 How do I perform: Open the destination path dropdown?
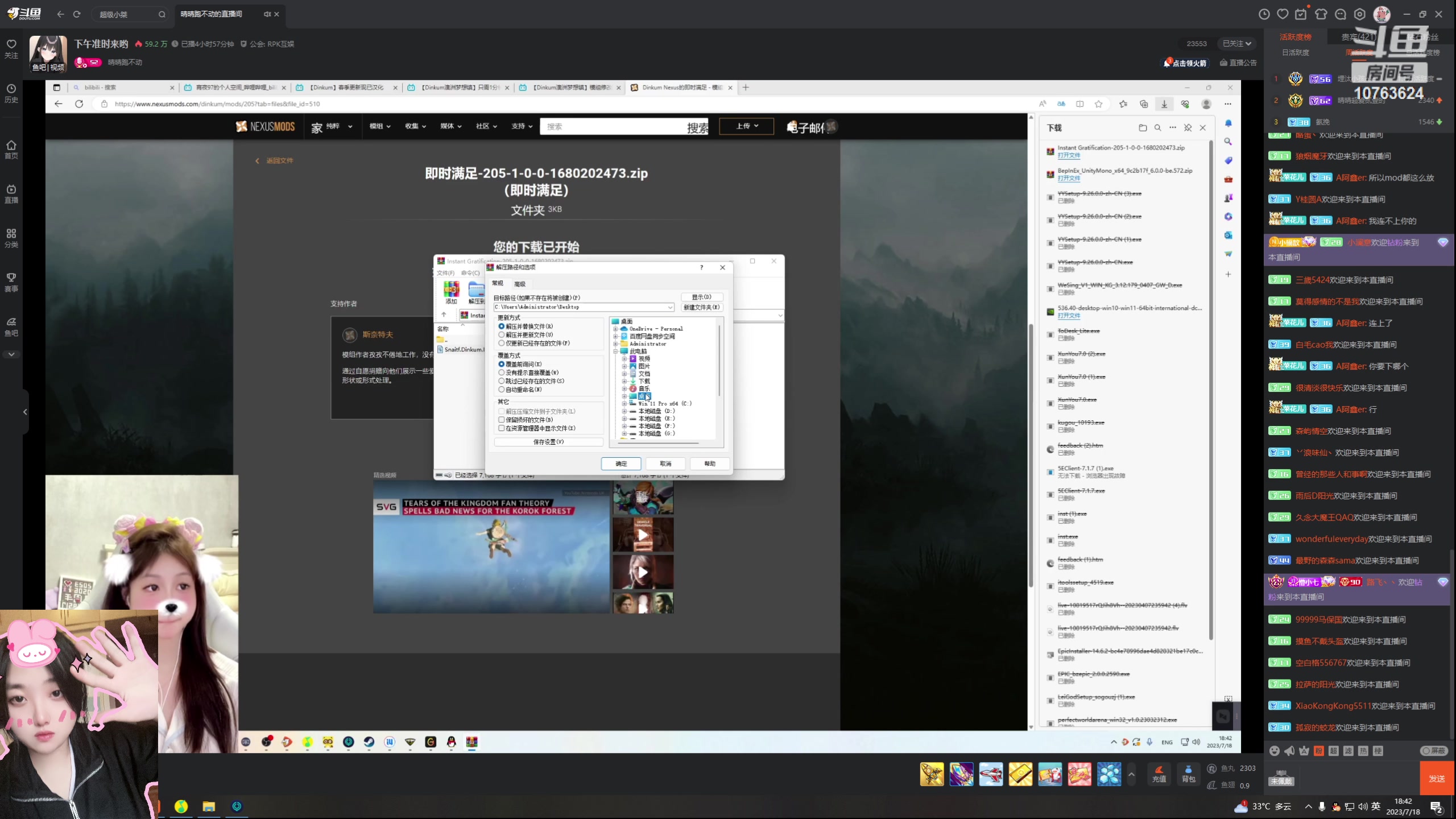[670, 307]
